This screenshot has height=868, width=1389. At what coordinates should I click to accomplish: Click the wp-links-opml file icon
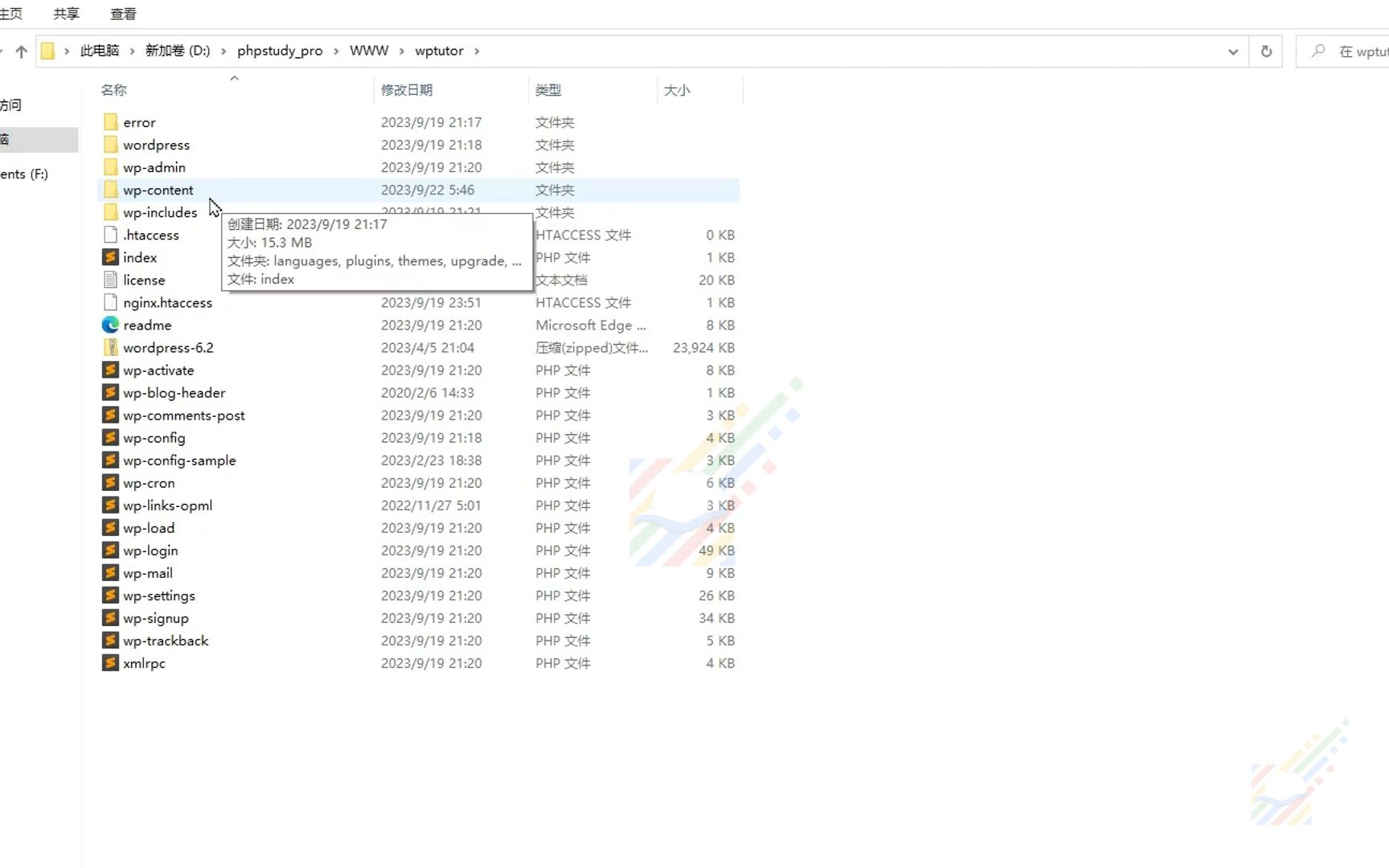pos(111,505)
